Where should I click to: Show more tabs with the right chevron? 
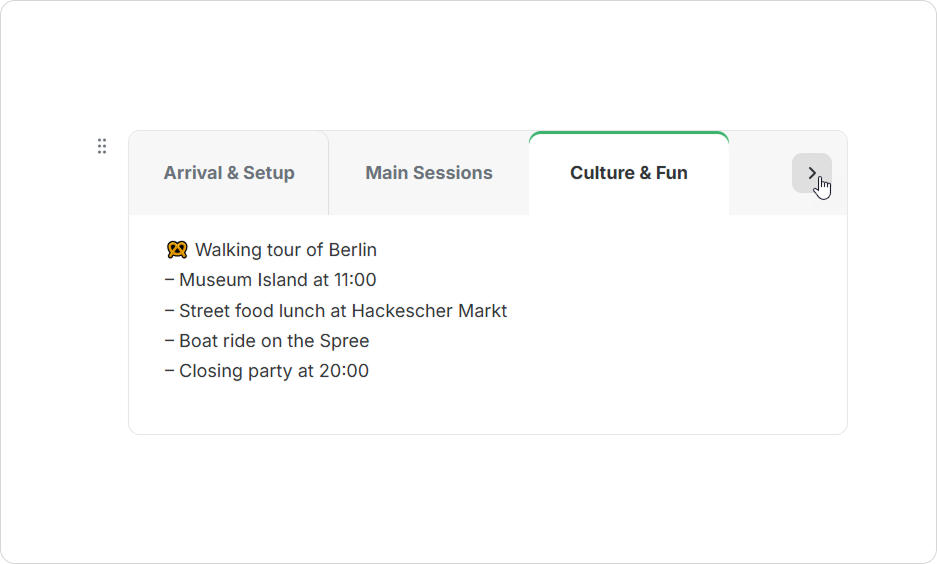pos(812,173)
